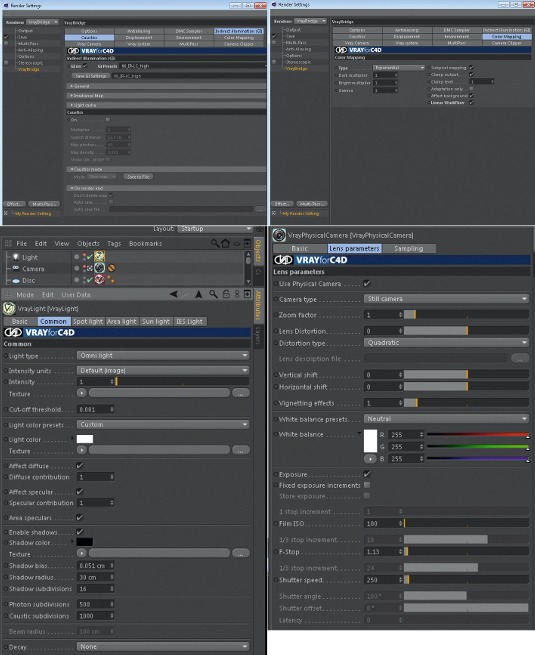Screen dimensions: 535x655
Task: Open the Intensity units dropdown
Action: click(163, 371)
